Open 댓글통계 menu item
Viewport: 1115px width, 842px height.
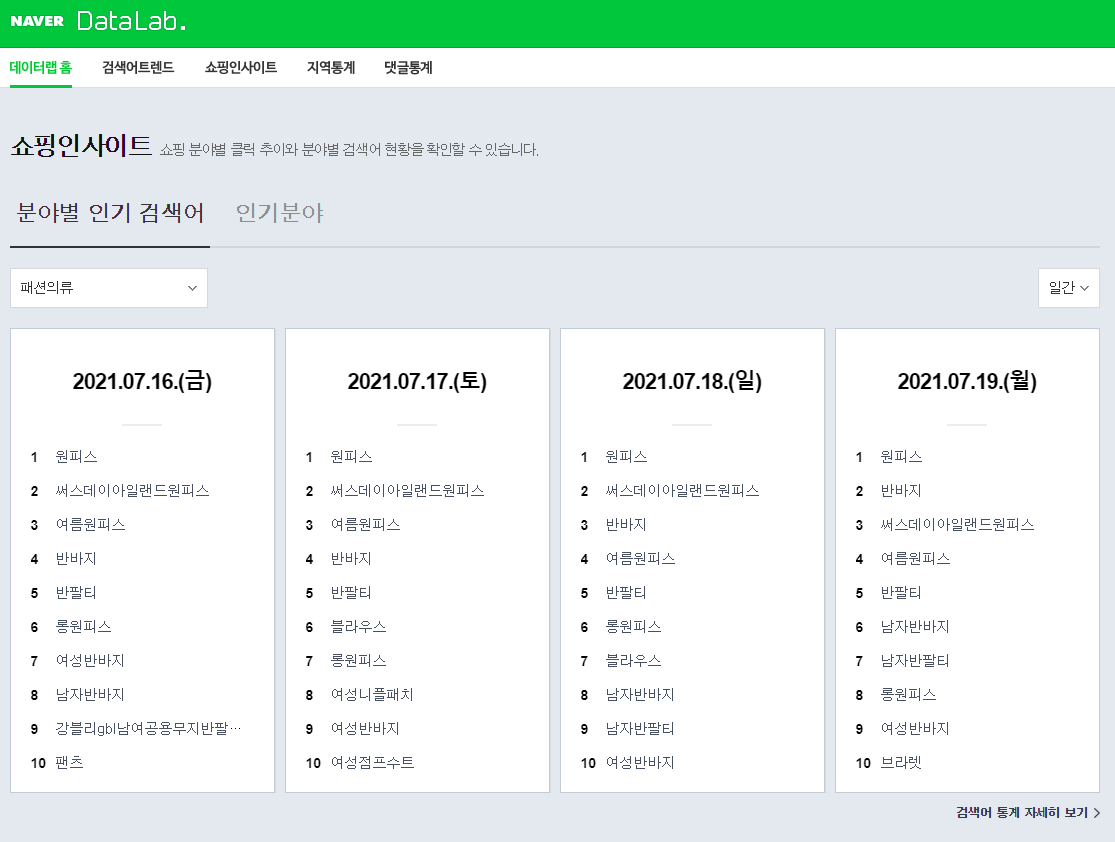[x=408, y=68]
